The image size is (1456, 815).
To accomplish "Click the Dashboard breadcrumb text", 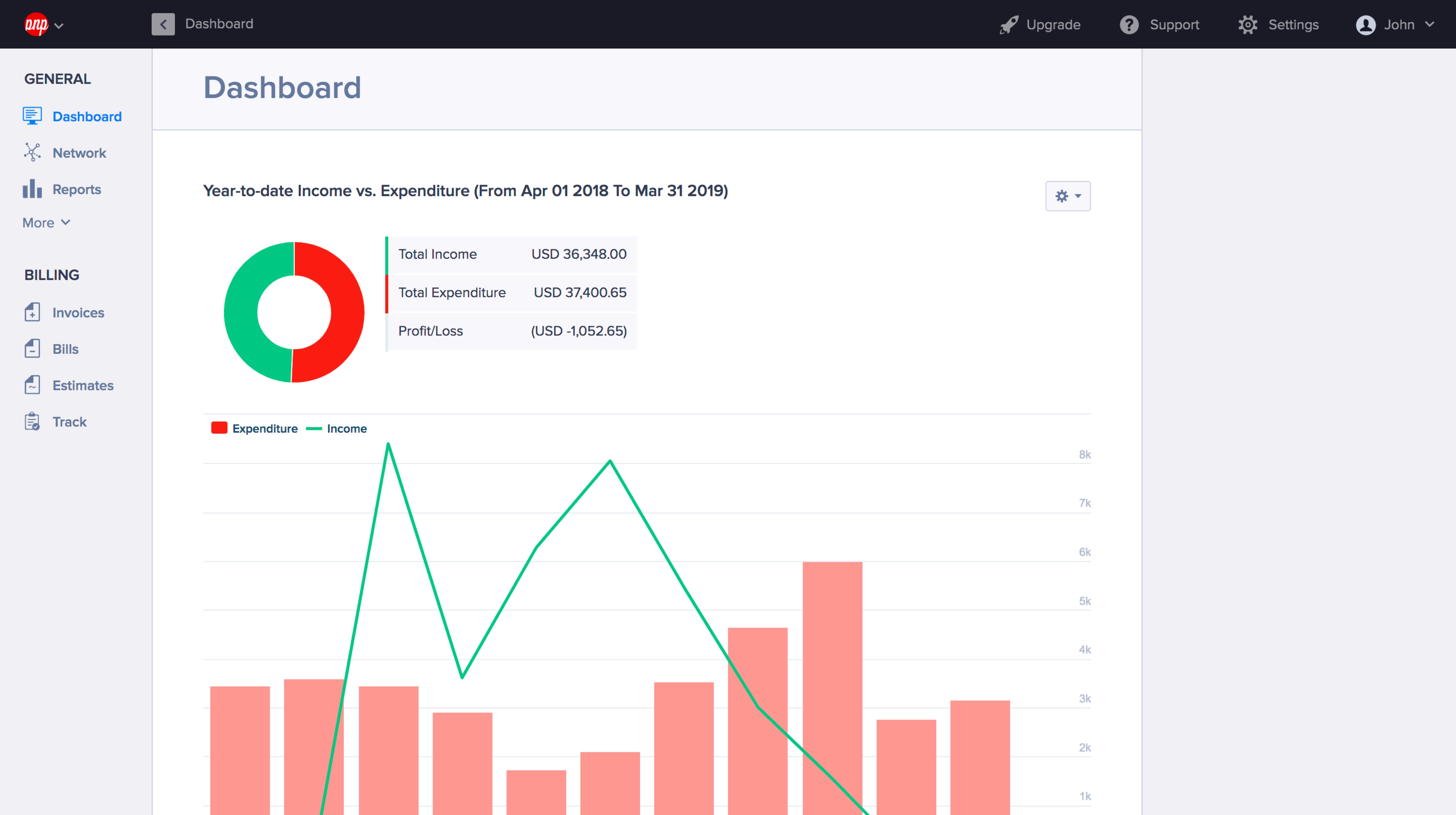I will click(219, 24).
